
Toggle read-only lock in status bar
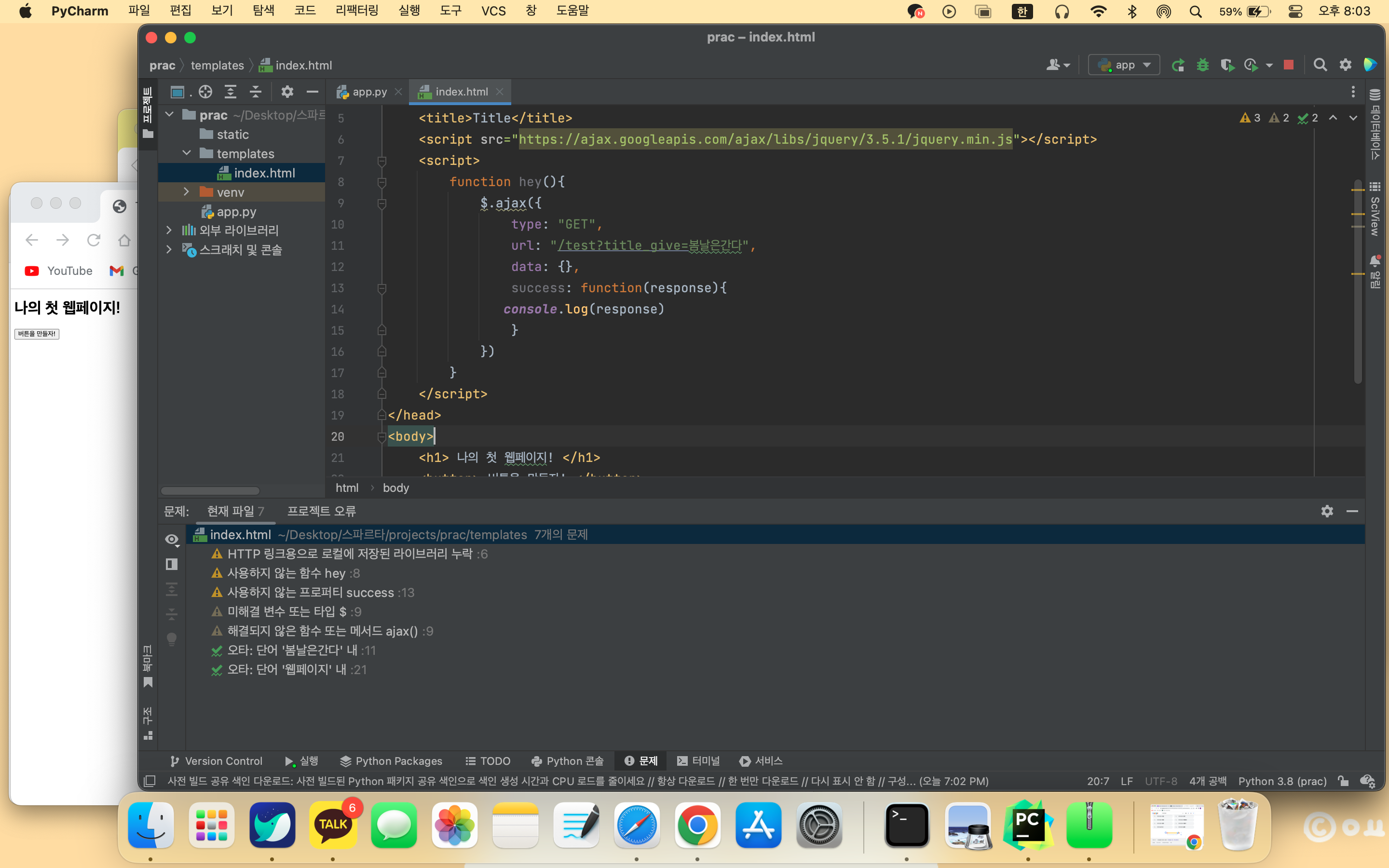click(1343, 781)
